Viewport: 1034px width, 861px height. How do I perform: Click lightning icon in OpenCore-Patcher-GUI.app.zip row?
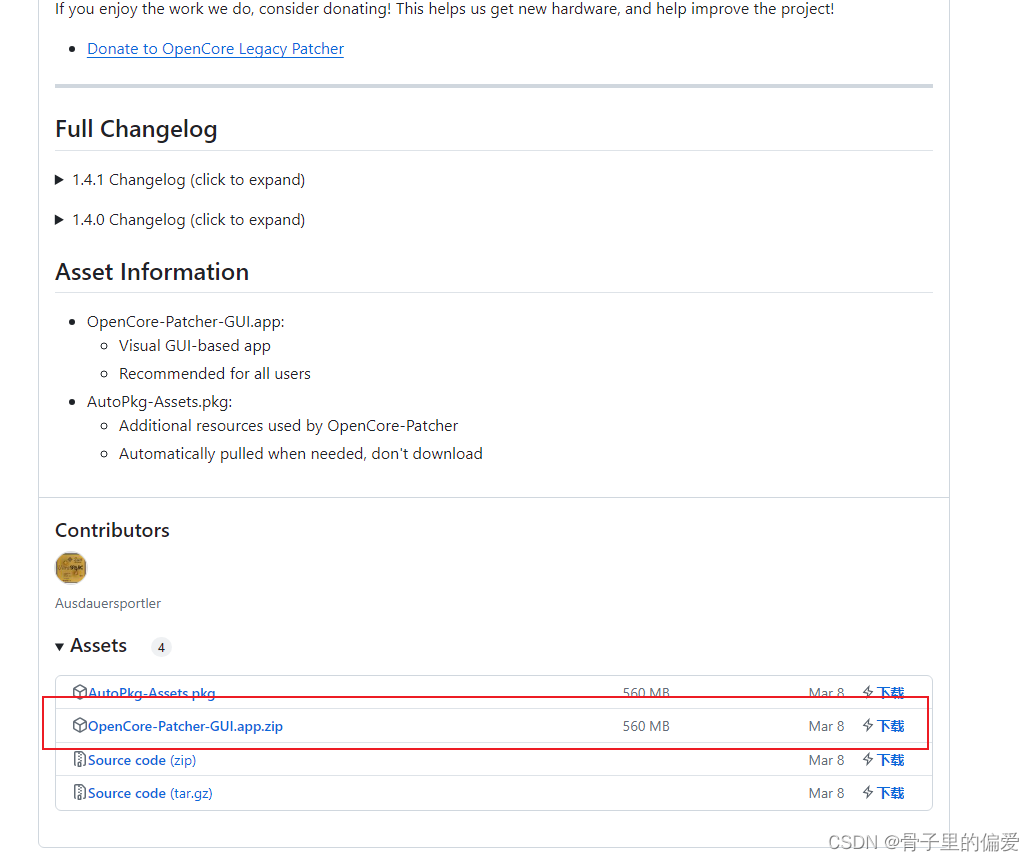(868, 725)
